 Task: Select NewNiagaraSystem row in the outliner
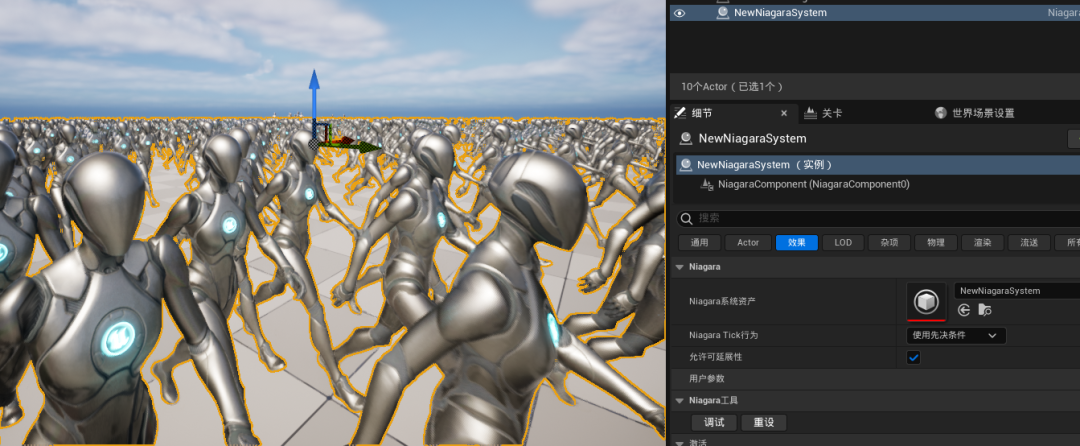click(875, 13)
